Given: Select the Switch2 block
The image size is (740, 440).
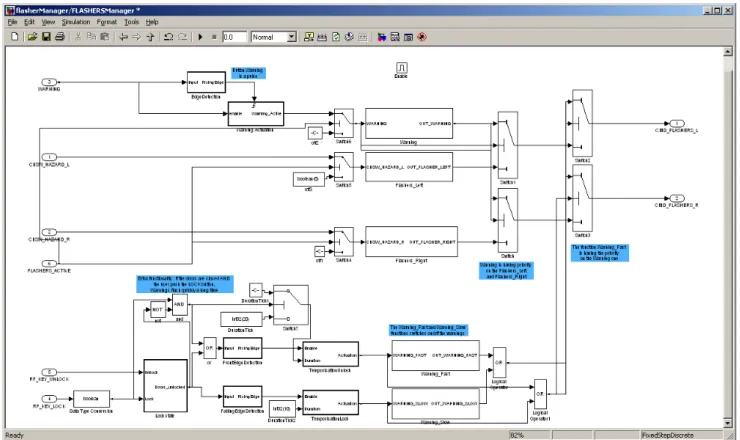Looking at the screenshot, I should (582, 124).
